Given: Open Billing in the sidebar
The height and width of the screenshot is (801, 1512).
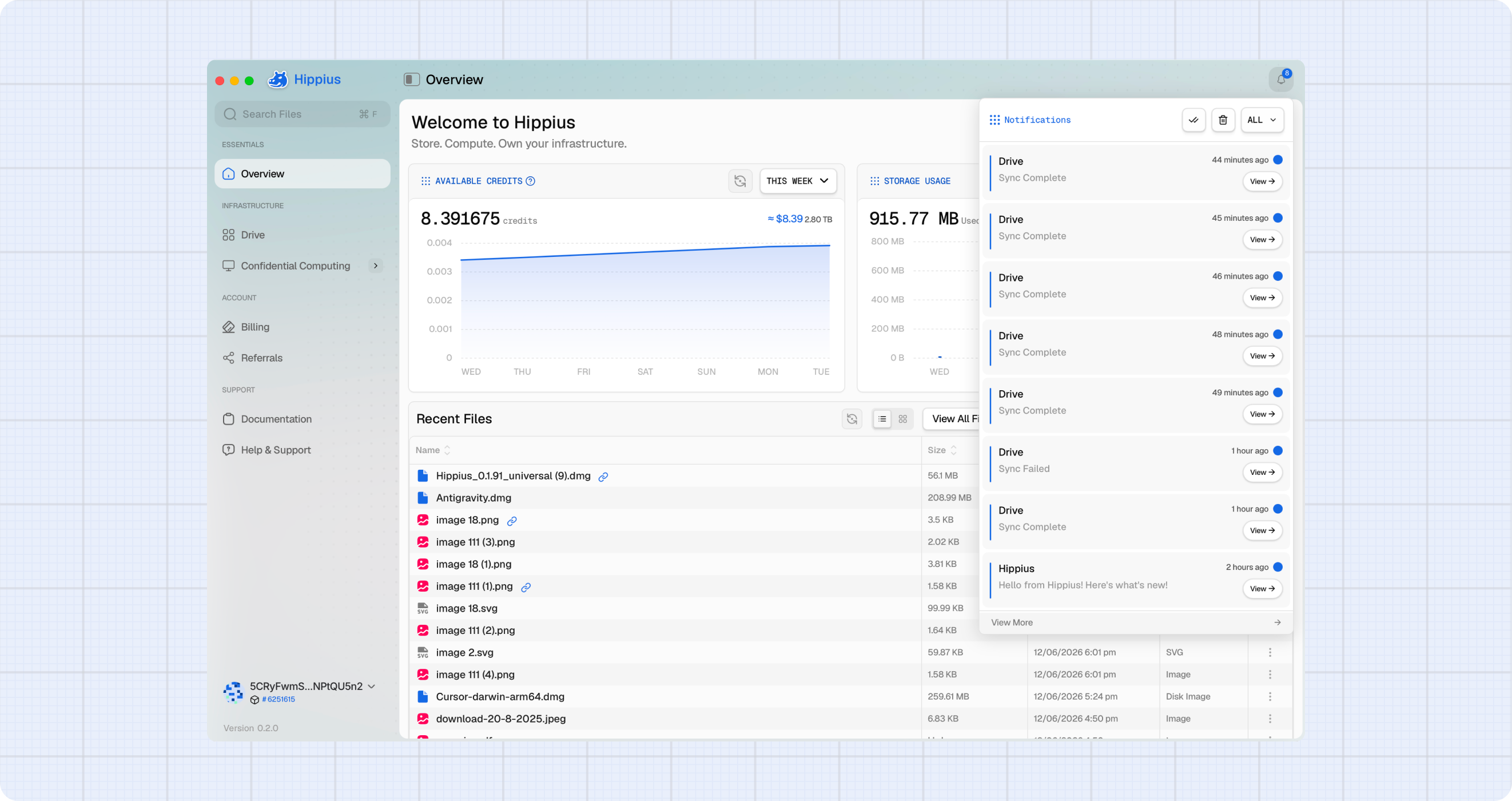Looking at the screenshot, I should point(303,327).
